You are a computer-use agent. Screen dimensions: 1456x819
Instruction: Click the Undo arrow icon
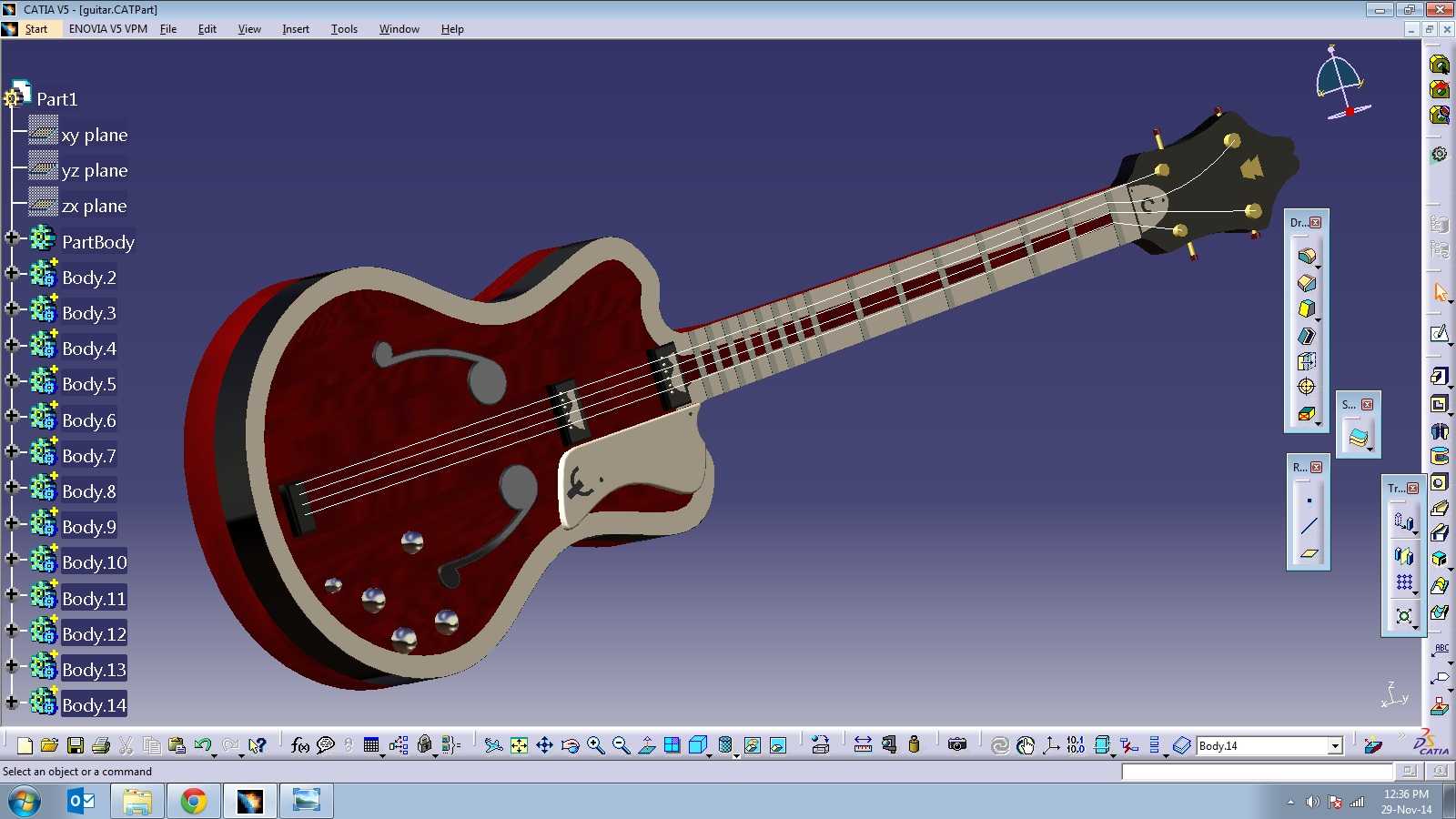202,745
